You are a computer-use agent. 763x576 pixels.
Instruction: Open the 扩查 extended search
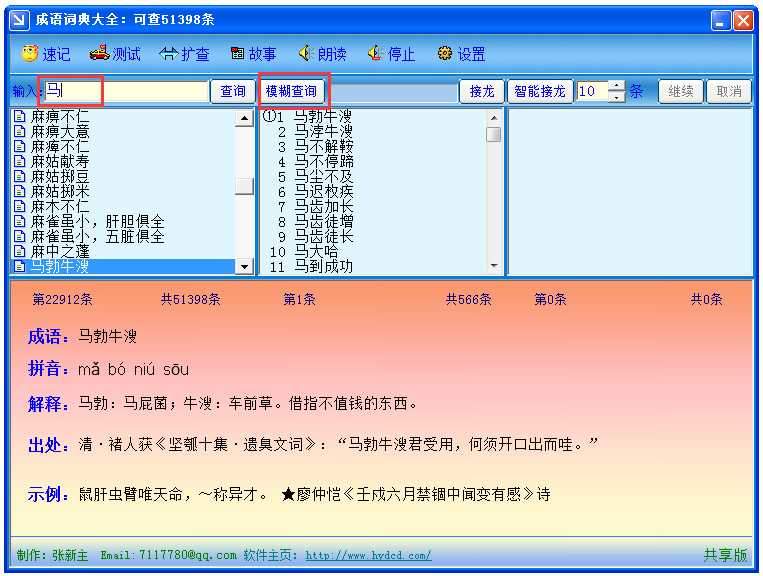tap(184, 54)
